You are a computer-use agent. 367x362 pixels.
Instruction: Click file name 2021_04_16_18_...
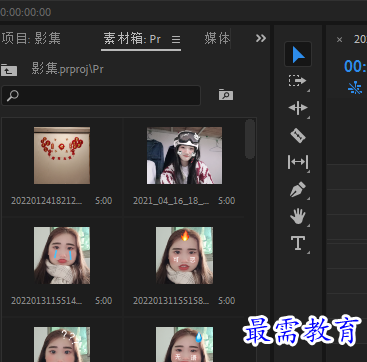[171, 201]
